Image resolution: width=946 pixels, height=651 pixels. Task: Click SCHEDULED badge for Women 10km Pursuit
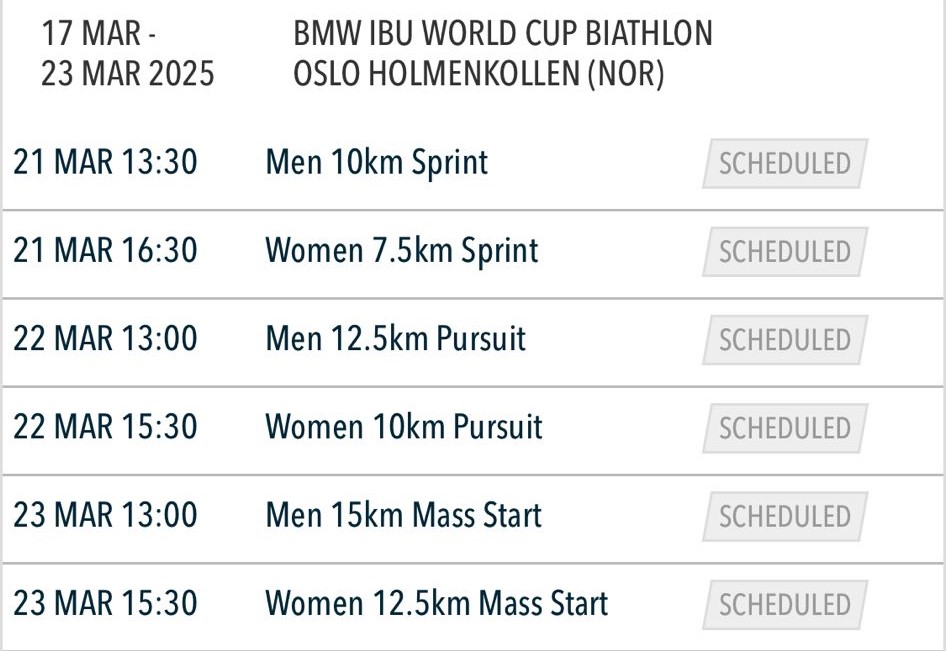[785, 428]
